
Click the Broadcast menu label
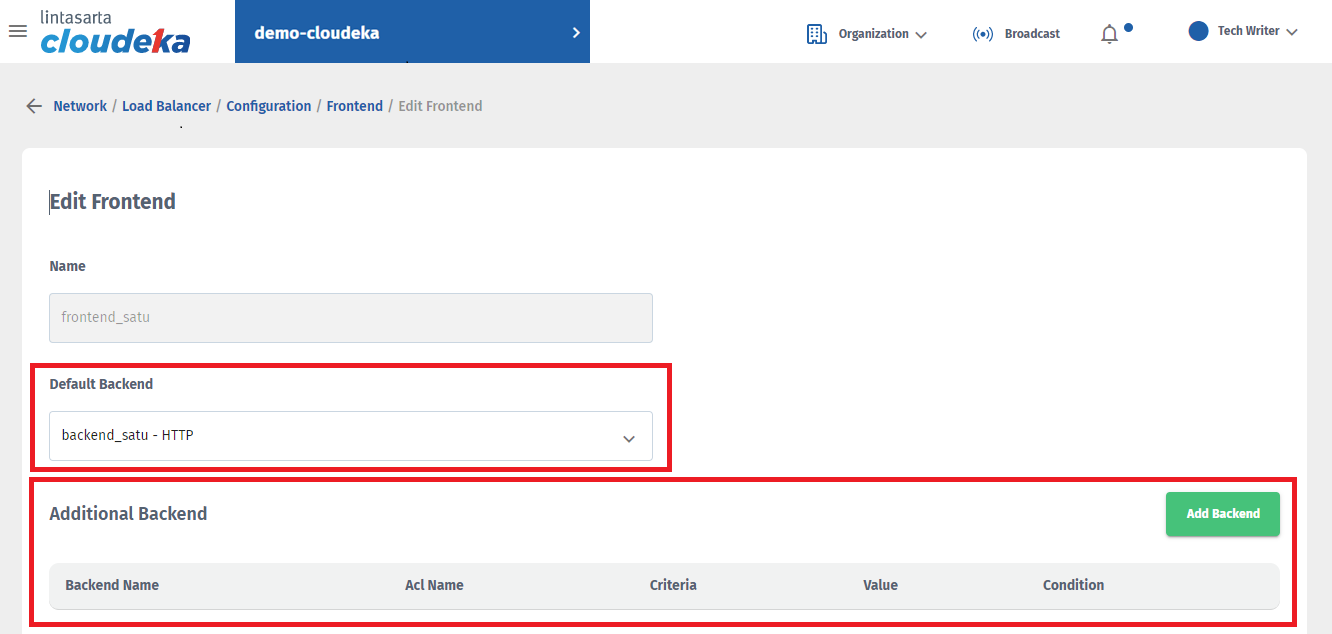pyautogui.click(x=1032, y=34)
